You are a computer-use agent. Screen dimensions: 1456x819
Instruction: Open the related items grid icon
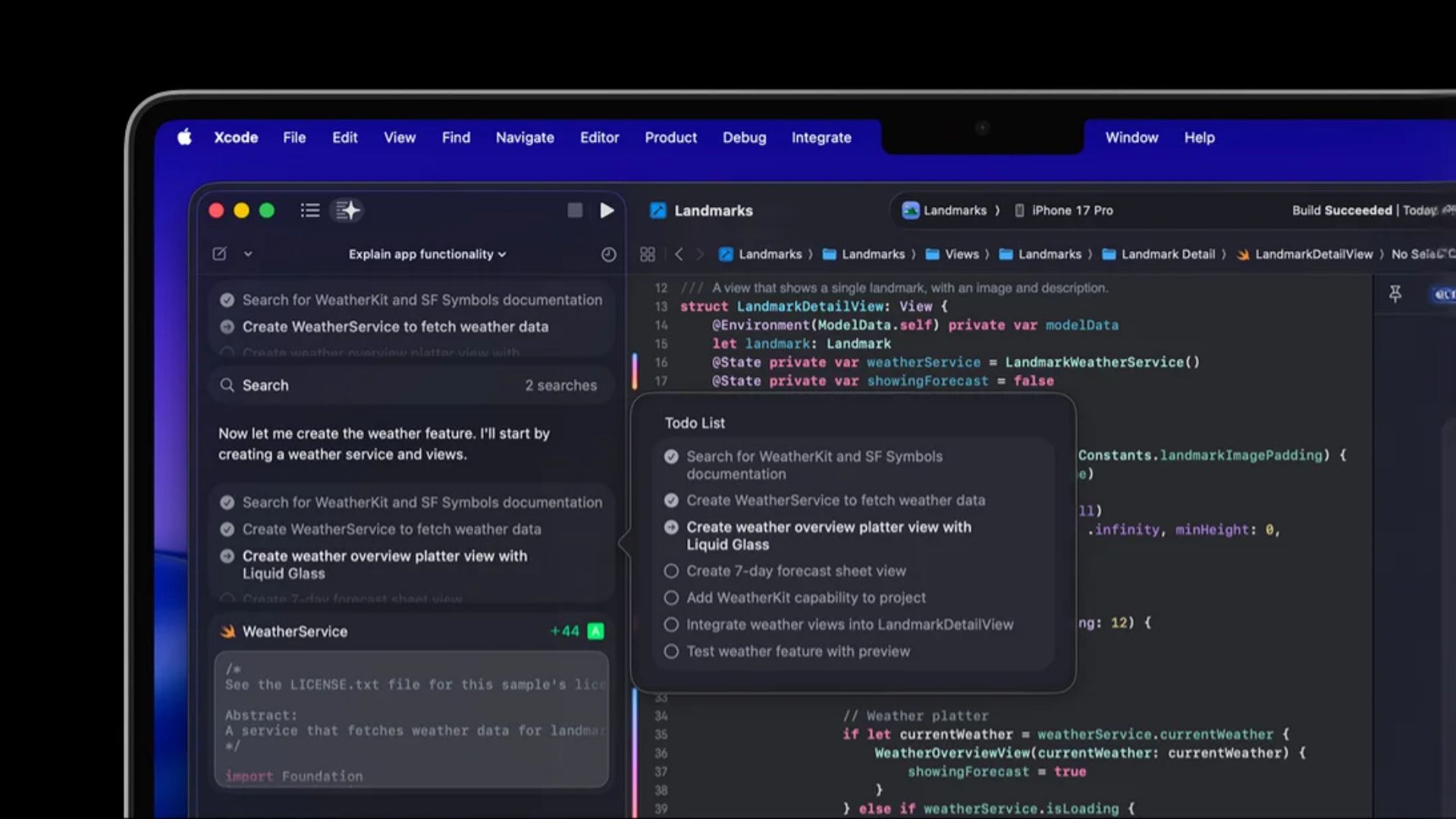pyautogui.click(x=647, y=255)
